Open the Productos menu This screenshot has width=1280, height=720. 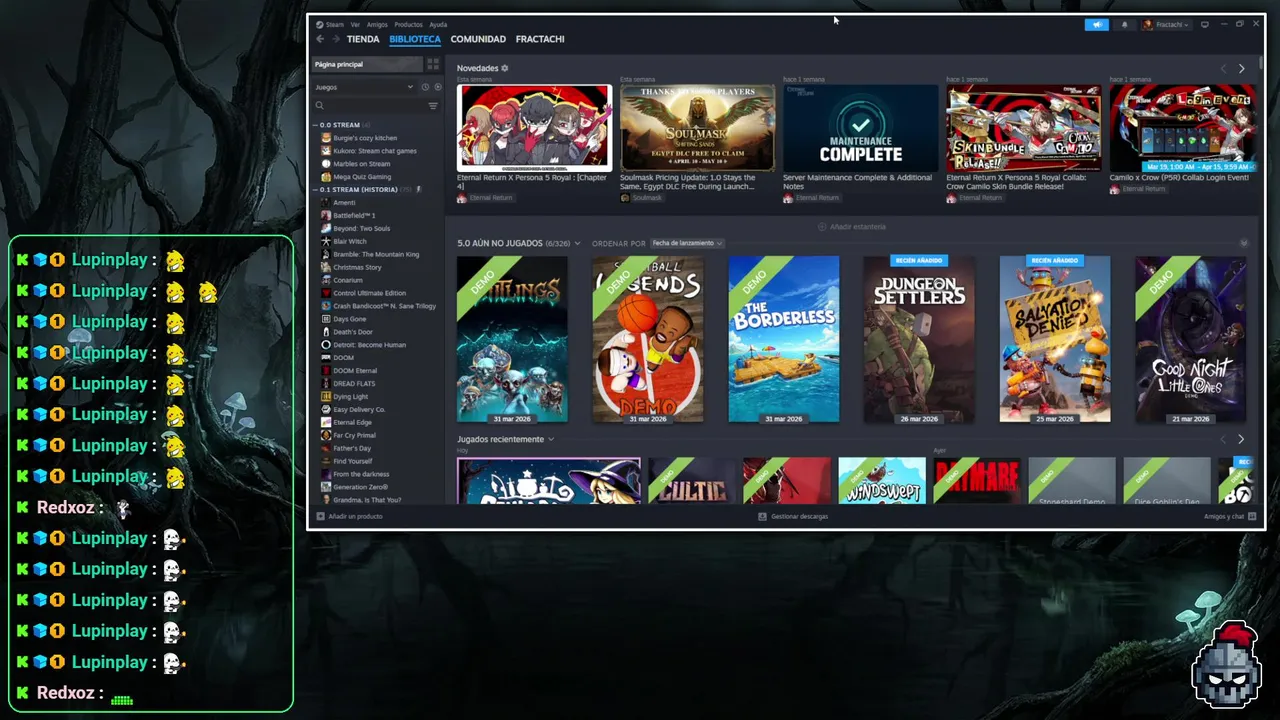pos(408,24)
